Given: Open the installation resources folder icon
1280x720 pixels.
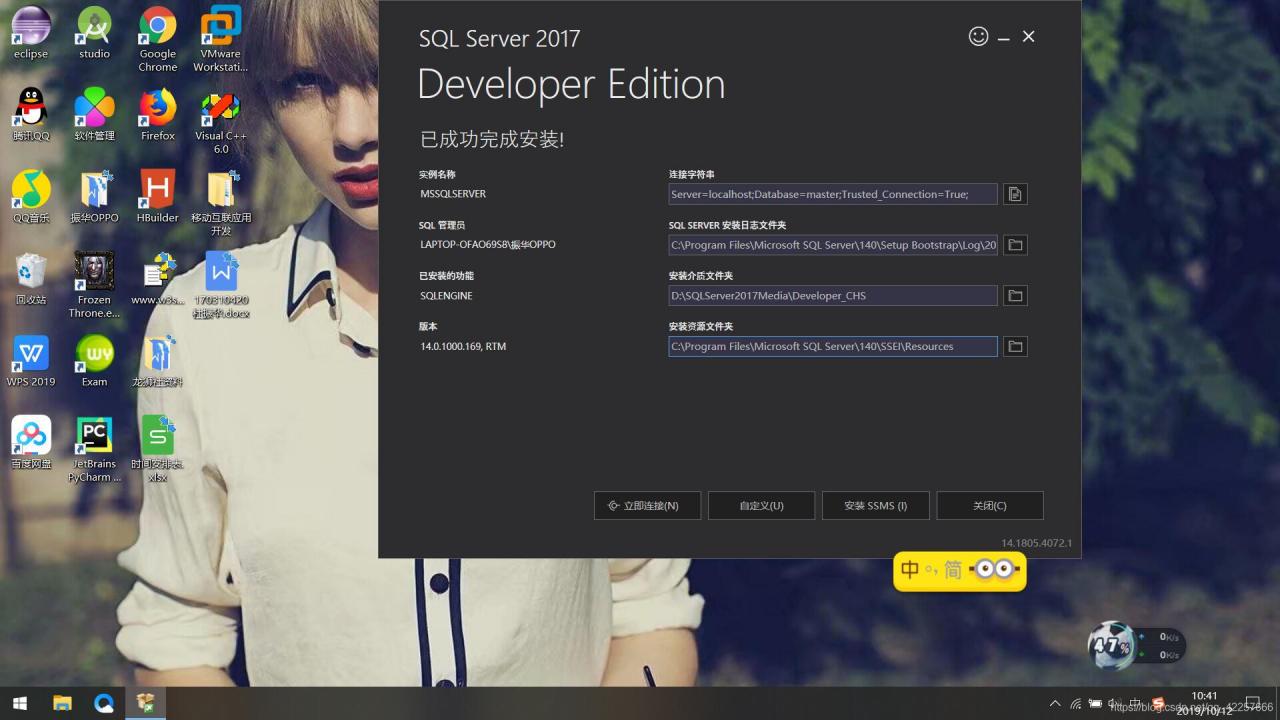Looking at the screenshot, I should pyautogui.click(x=1015, y=346).
